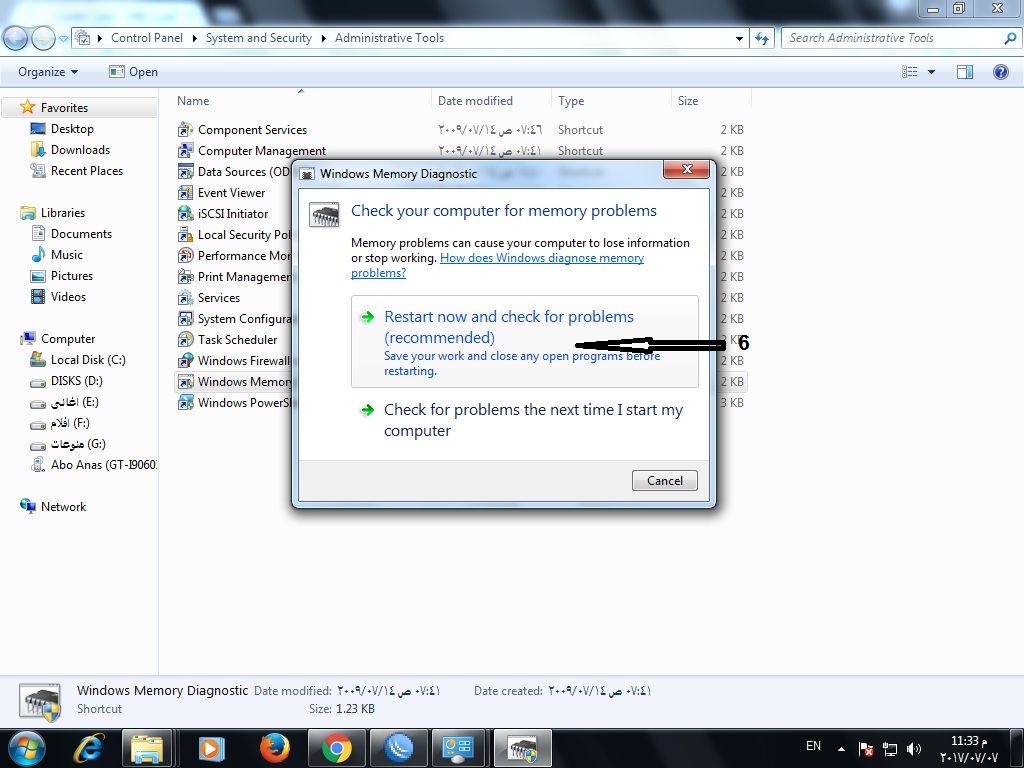Click the Open toolbar button
The width and height of the screenshot is (1024, 768).
pyautogui.click(x=134, y=72)
